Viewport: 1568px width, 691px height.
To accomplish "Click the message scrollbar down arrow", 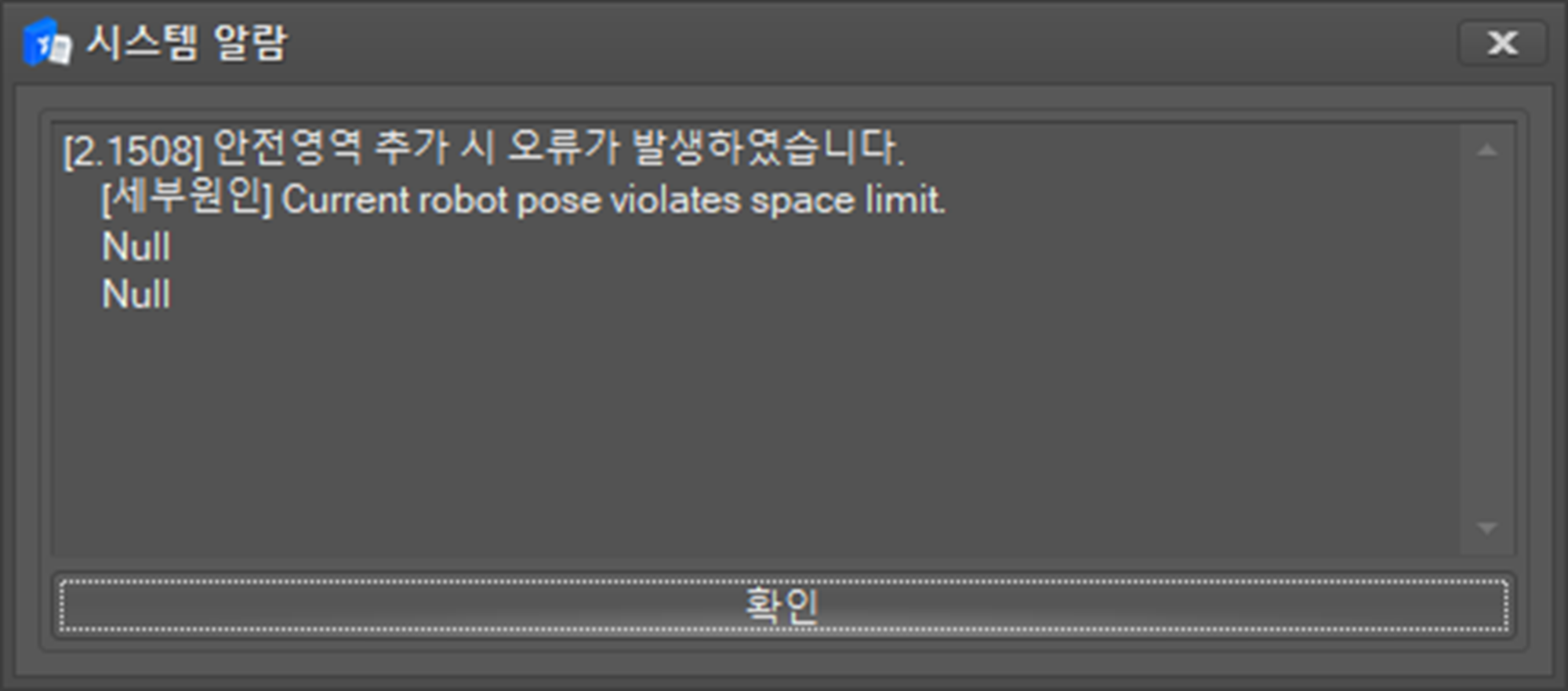I will 1486,528.
